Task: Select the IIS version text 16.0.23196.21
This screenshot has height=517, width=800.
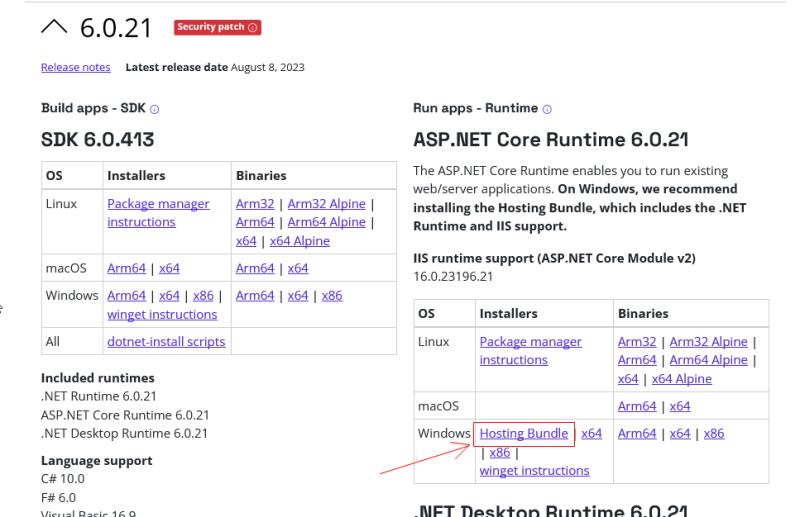Action: [x=453, y=277]
